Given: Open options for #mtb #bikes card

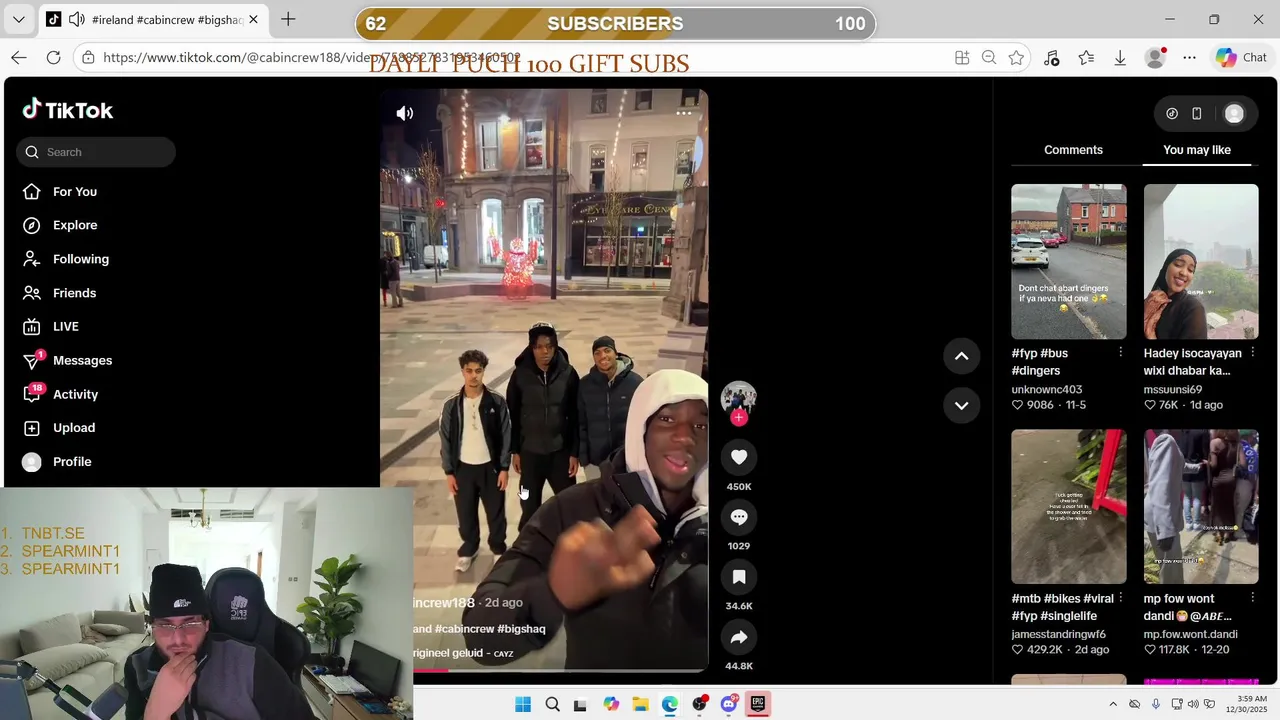Looking at the screenshot, I should (x=1120, y=598).
